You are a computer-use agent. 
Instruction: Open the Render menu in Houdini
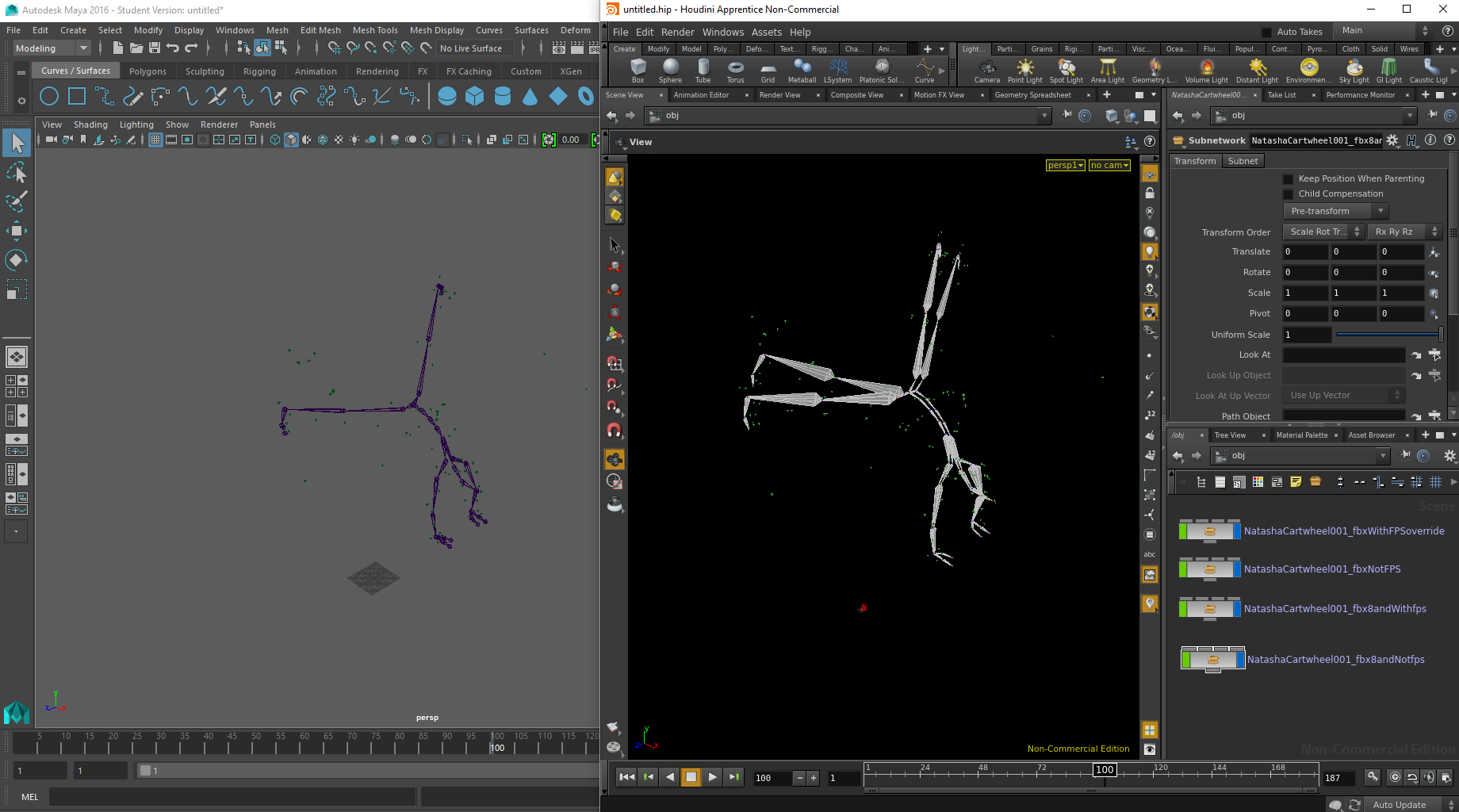pyautogui.click(x=677, y=32)
